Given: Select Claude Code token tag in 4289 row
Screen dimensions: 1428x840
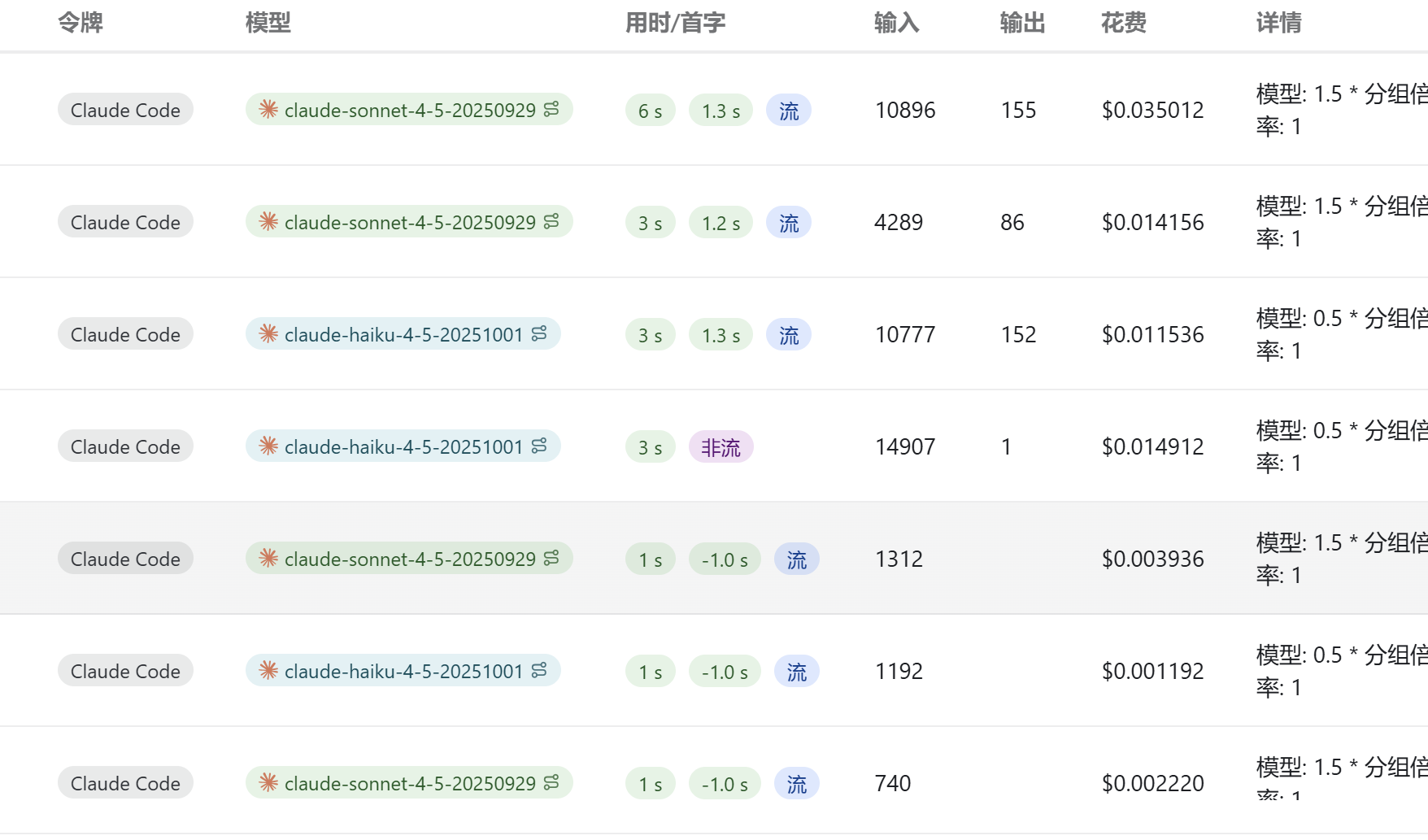Looking at the screenshot, I should [125, 222].
